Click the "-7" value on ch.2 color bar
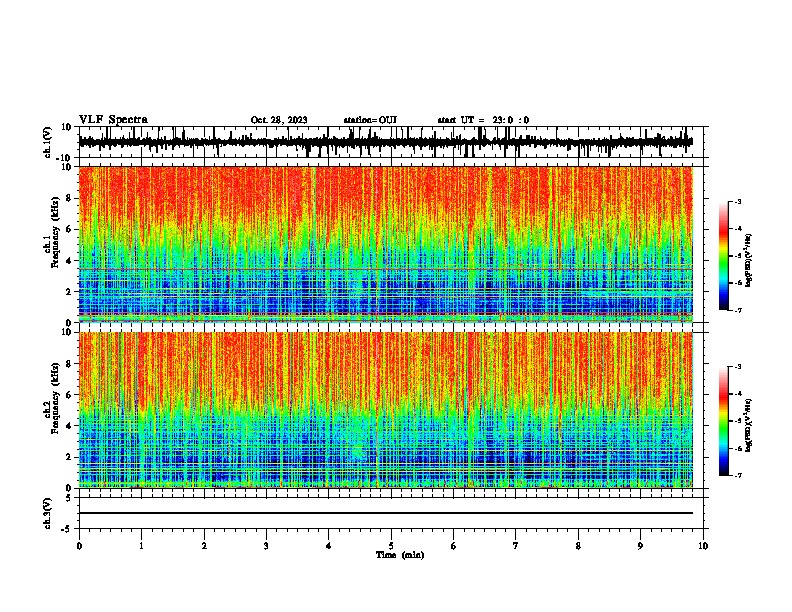Screen dimensions: 792x612 pyautogui.click(x=737, y=476)
